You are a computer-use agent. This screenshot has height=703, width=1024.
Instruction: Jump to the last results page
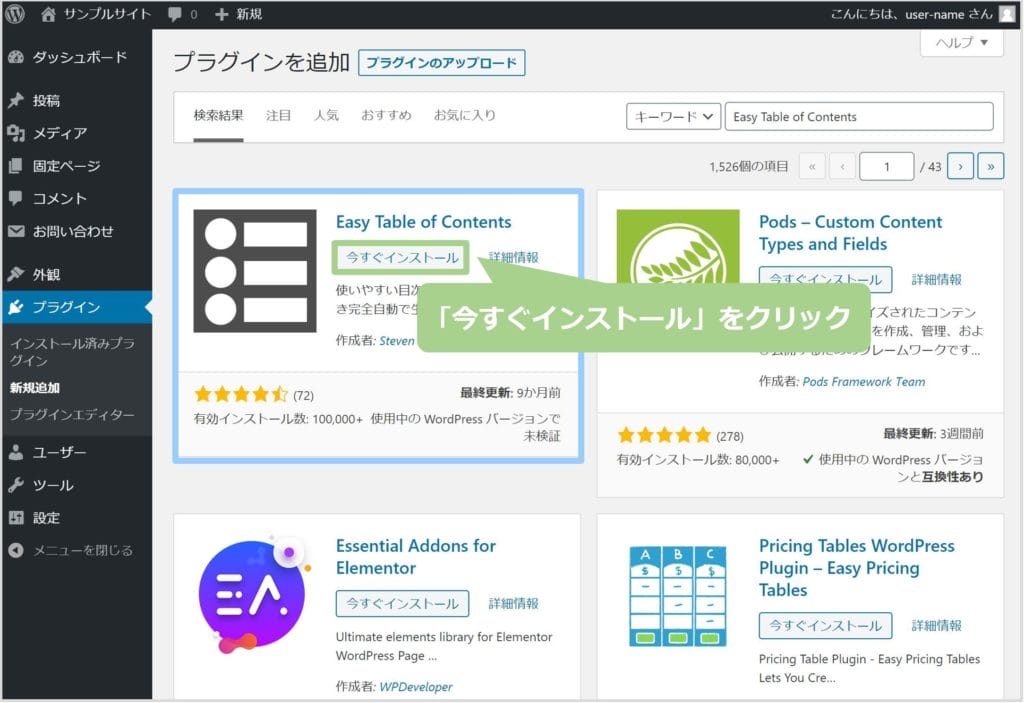(991, 167)
